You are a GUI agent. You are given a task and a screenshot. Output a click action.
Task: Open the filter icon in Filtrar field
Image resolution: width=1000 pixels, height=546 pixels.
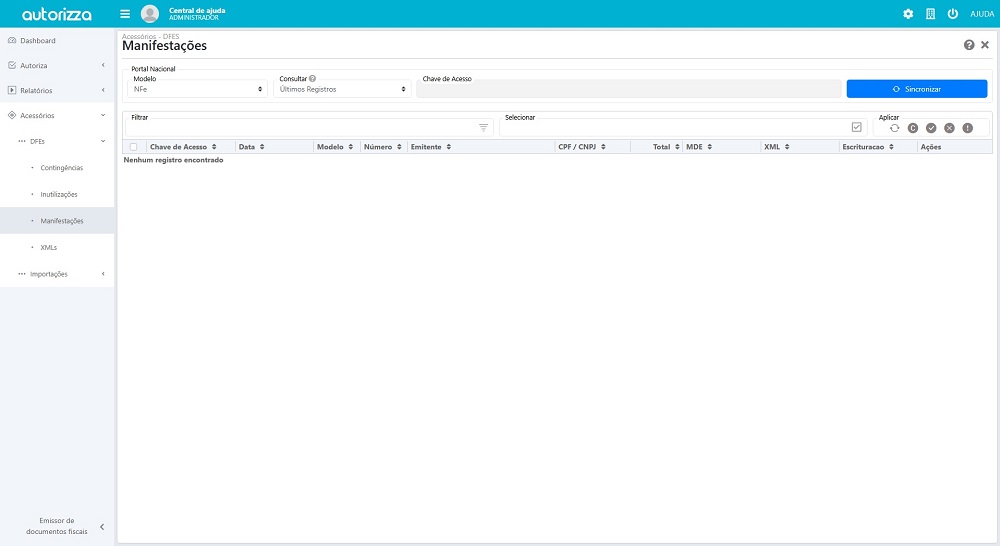pos(483,128)
